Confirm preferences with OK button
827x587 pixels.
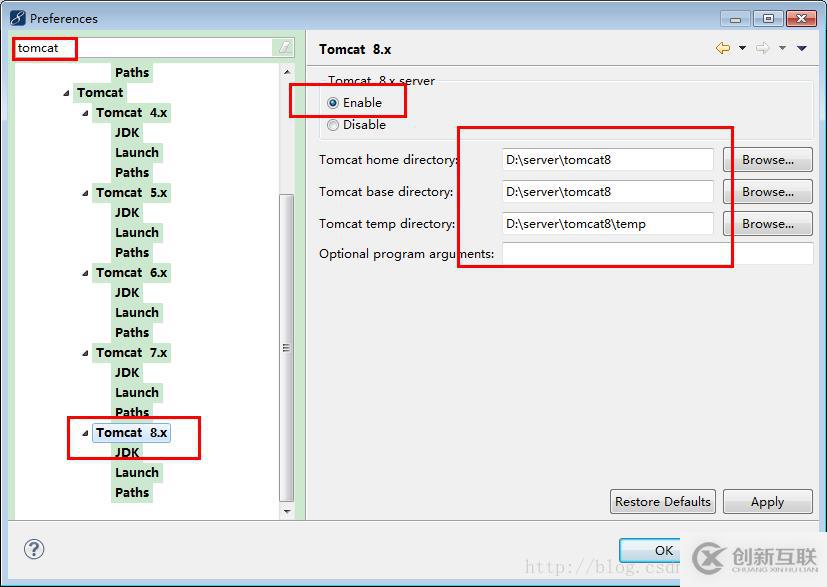[650, 550]
